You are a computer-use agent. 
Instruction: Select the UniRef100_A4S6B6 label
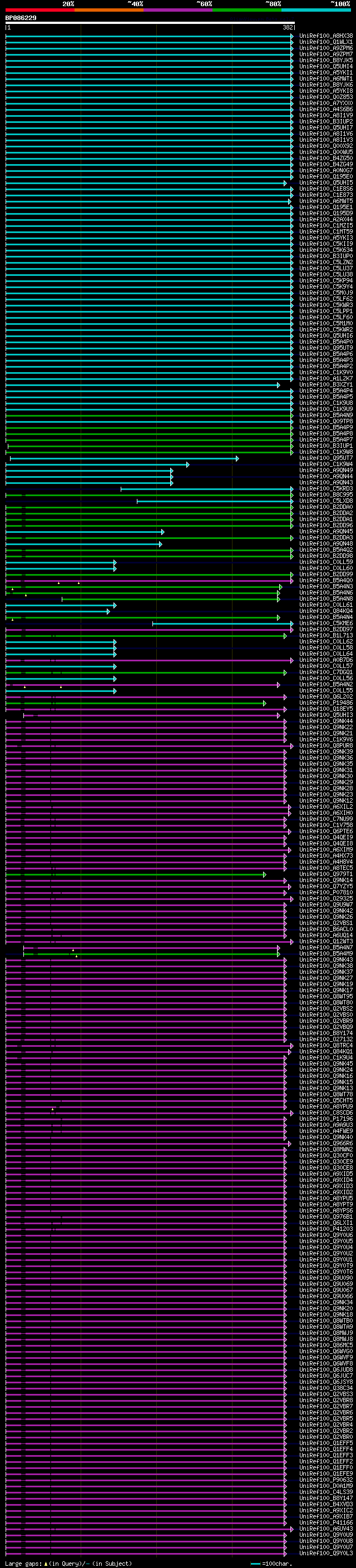click(x=326, y=109)
